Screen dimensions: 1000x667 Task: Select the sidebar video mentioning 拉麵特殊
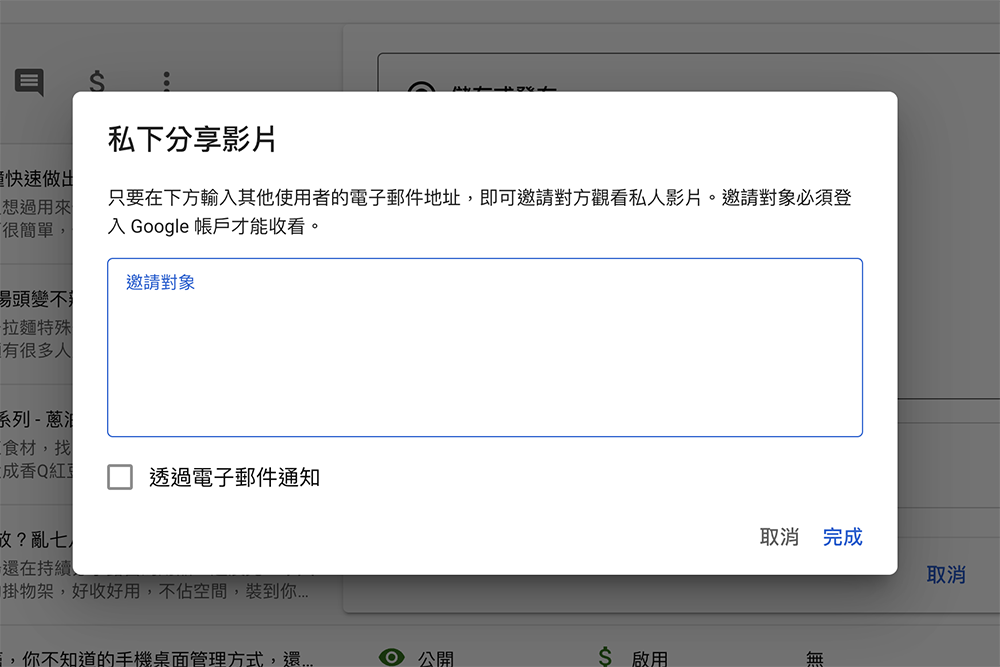point(38,328)
